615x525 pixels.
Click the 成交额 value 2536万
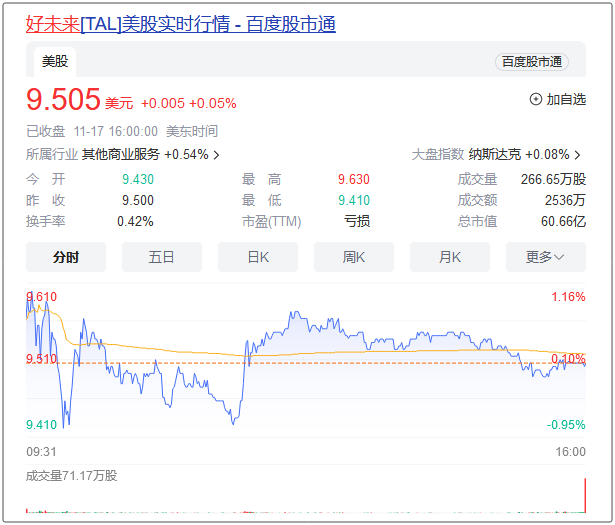[x=565, y=200]
